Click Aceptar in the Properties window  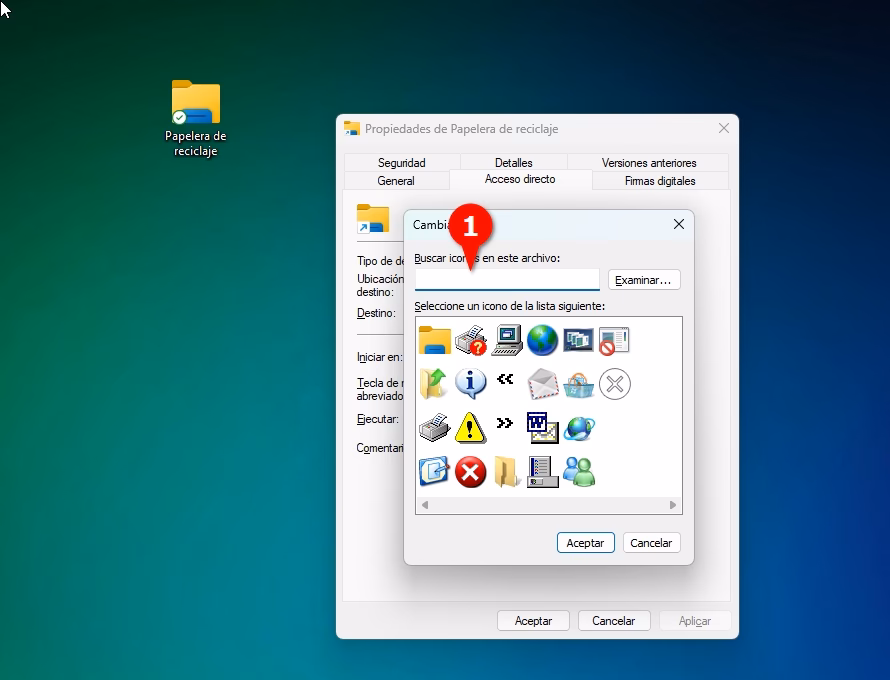tap(533, 620)
